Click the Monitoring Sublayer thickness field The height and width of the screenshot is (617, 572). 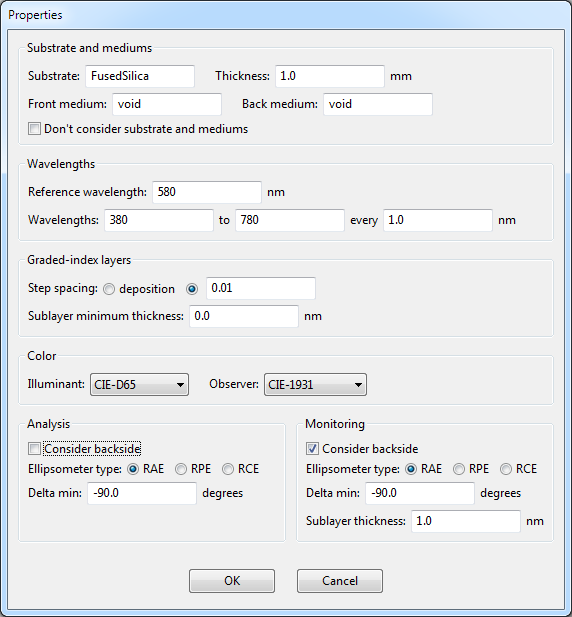[x=466, y=521]
